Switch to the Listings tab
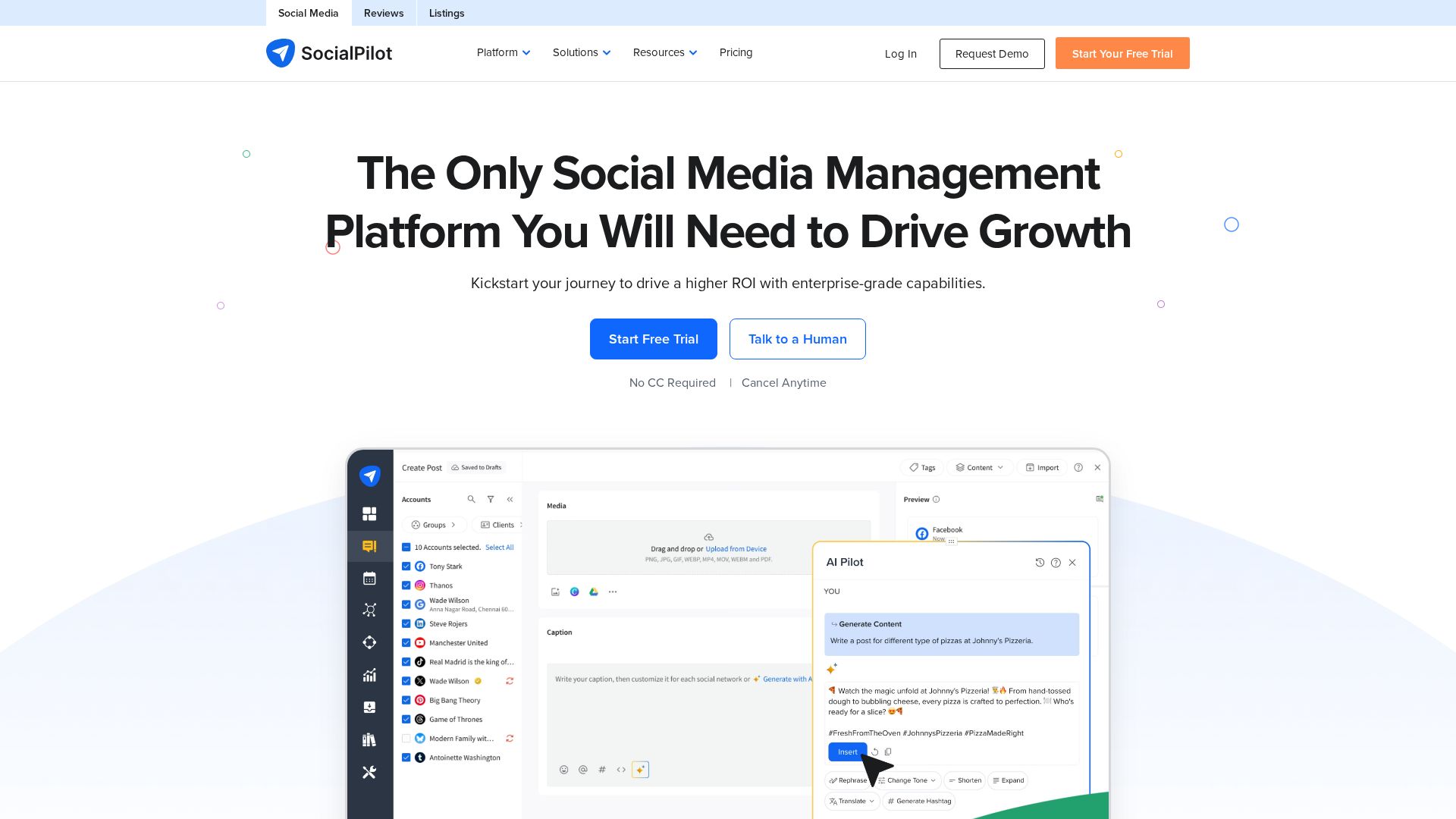The image size is (1456, 819). tap(447, 13)
